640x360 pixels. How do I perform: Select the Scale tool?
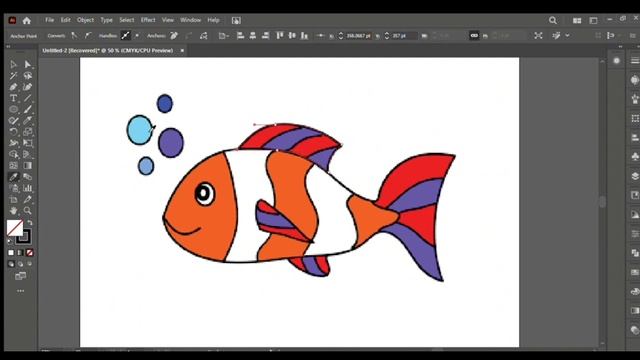27,132
